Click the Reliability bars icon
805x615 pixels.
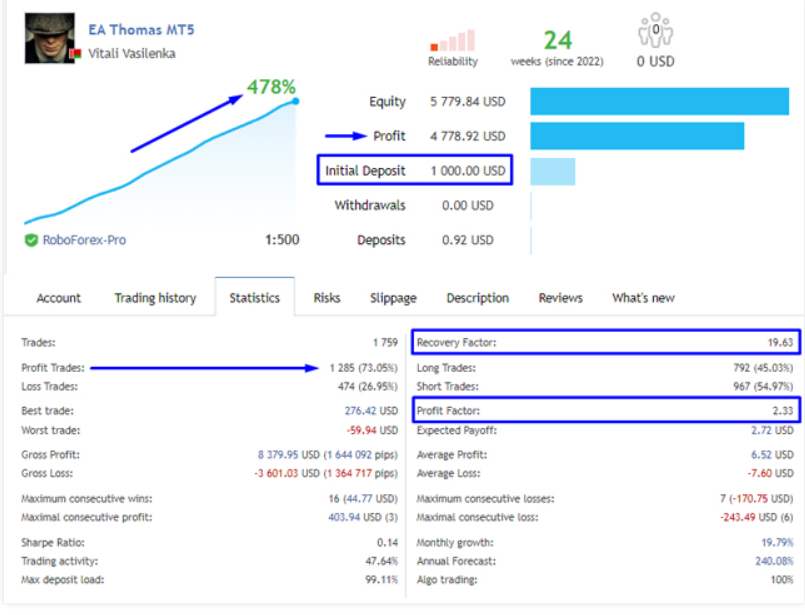[x=452, y=41]
